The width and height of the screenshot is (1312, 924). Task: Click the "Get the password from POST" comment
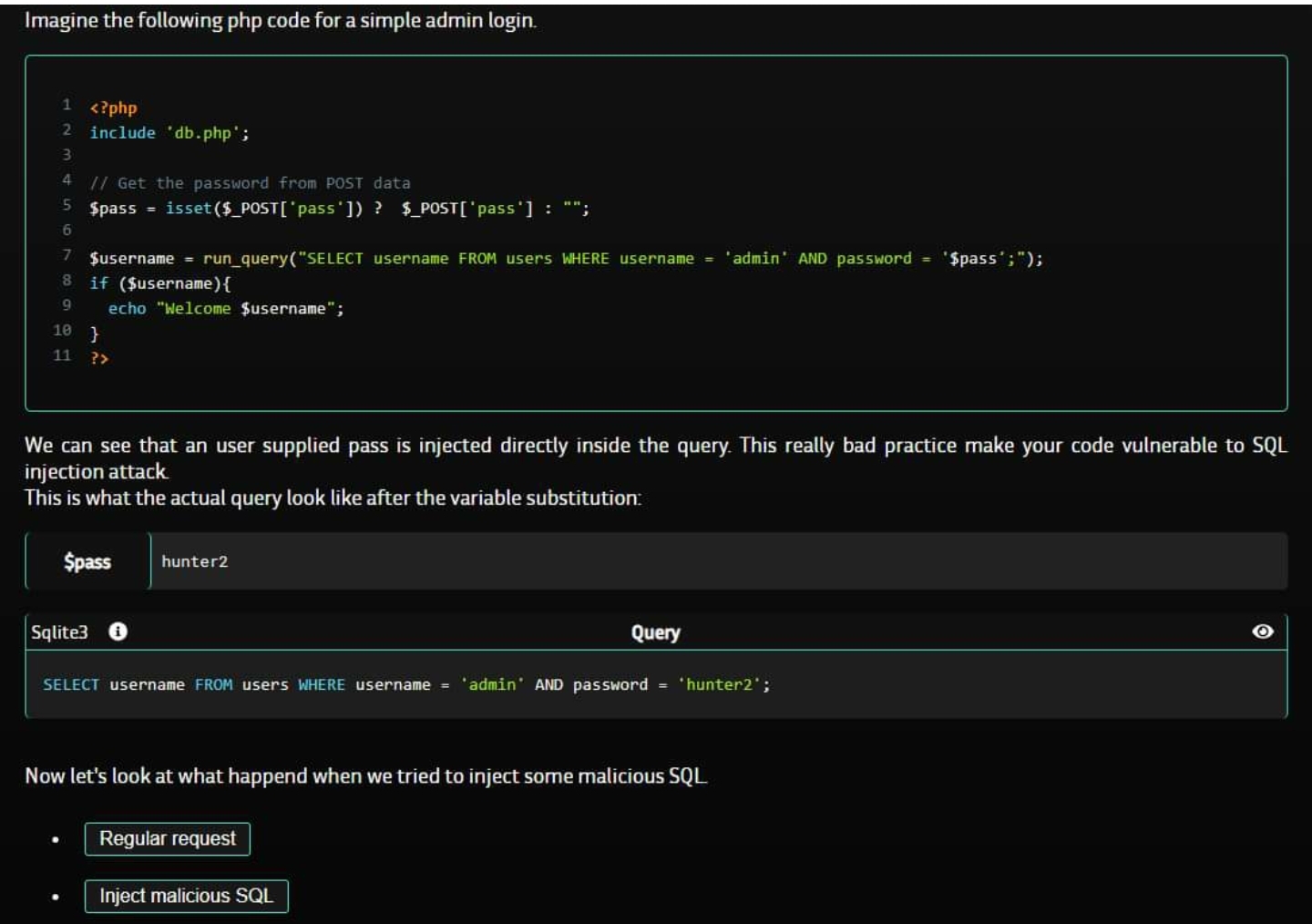click(250, 183)
